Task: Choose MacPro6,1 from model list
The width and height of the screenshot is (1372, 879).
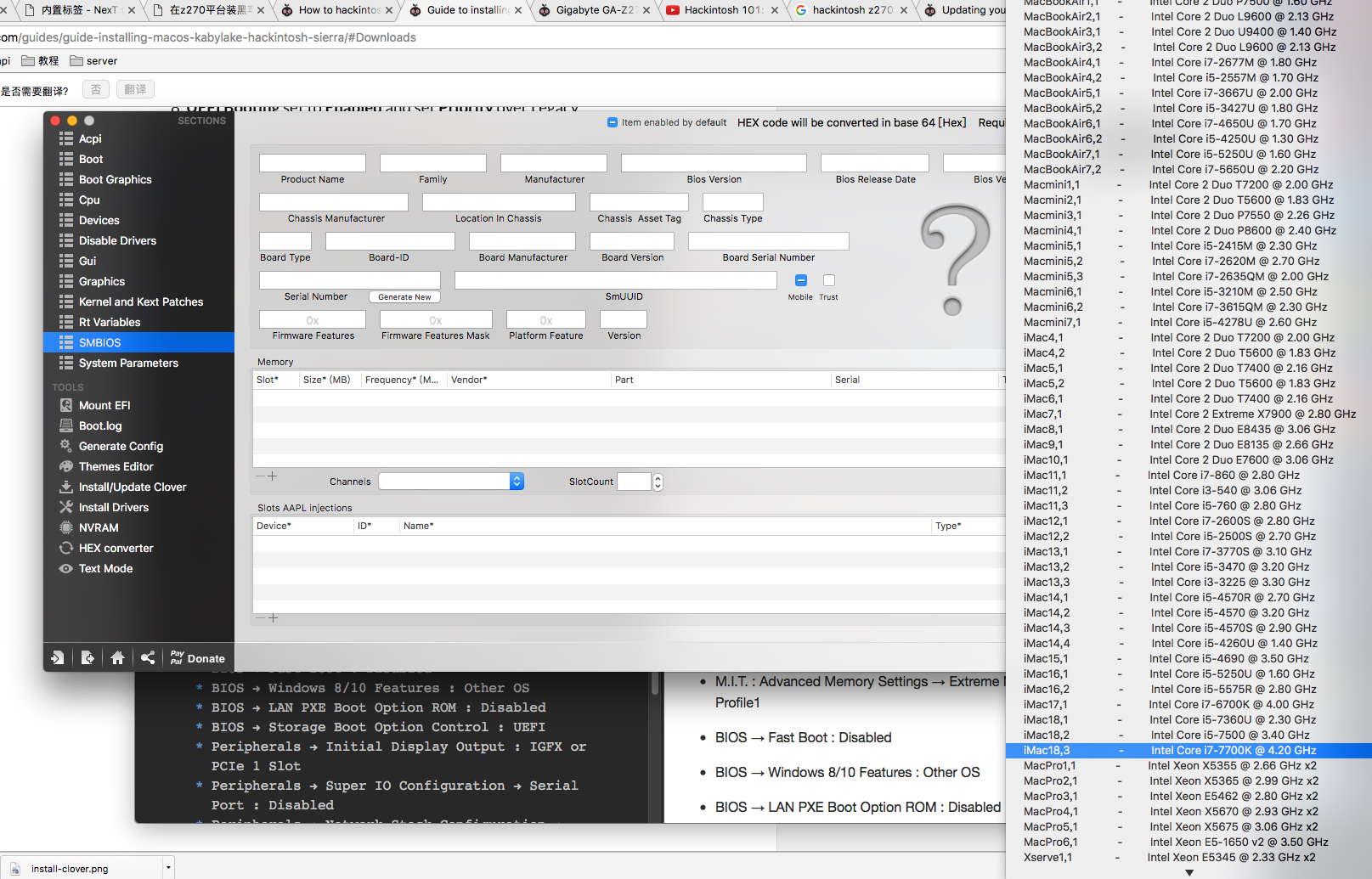Action: point(1189,842)
